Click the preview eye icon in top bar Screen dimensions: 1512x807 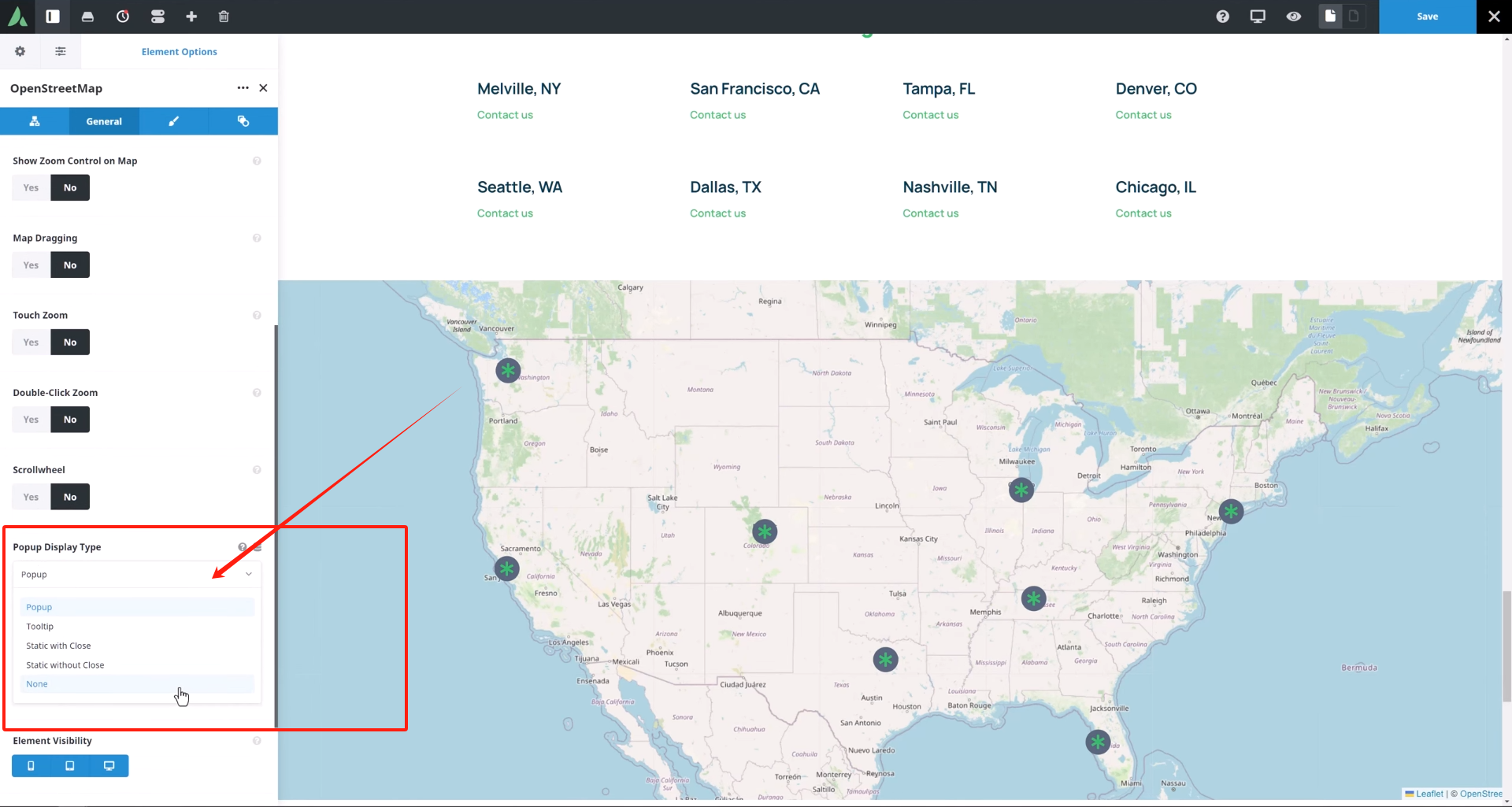[x=1293, y=17]
